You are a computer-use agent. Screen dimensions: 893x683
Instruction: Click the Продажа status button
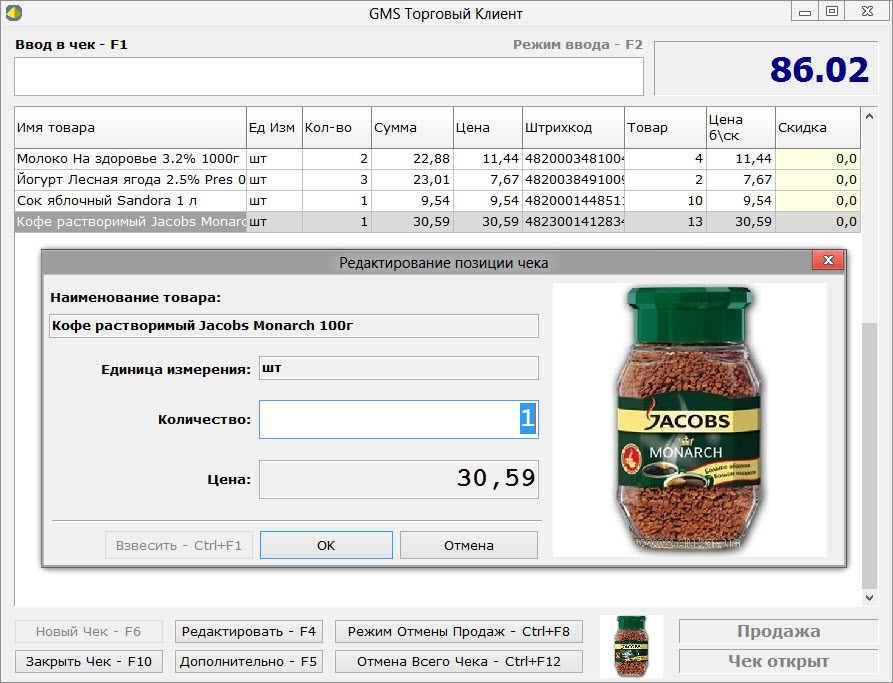pos(779,631)
